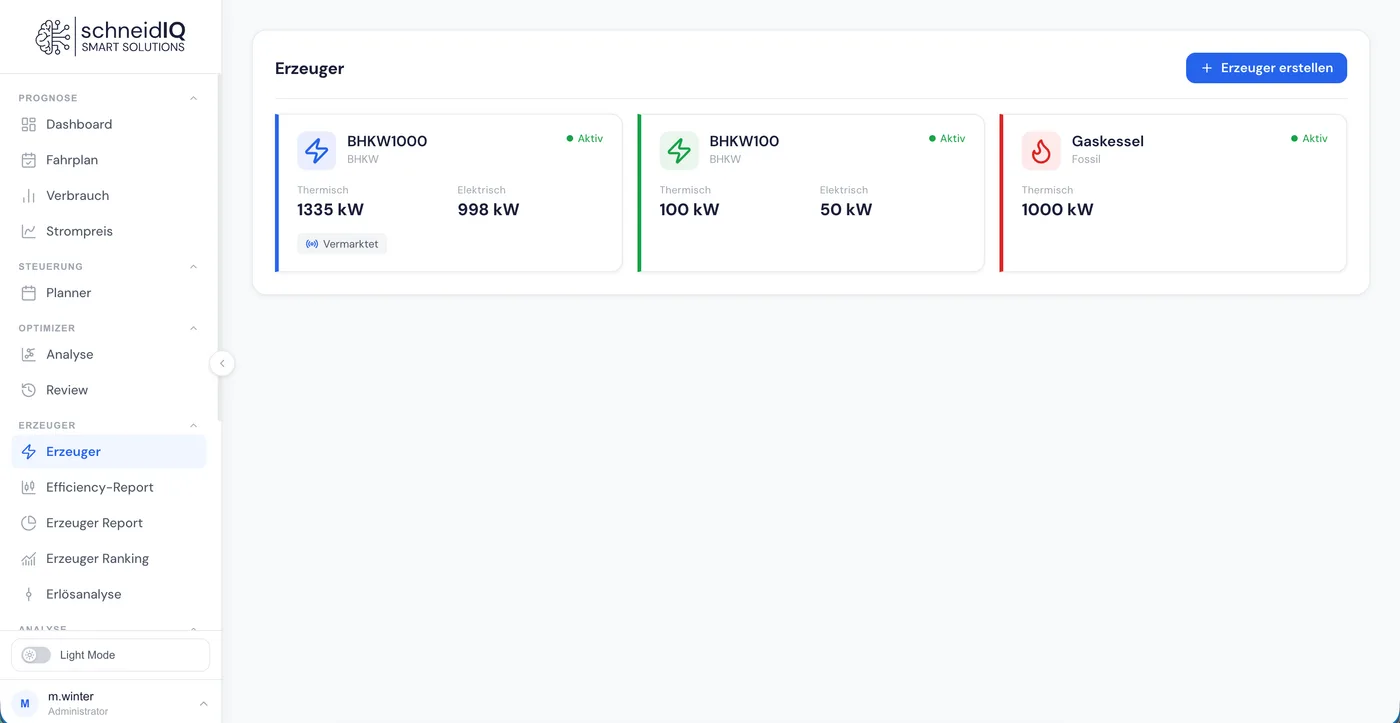Collapse the PROGNOSE section
Viewport: 1400px width, 723px height.
194,98
